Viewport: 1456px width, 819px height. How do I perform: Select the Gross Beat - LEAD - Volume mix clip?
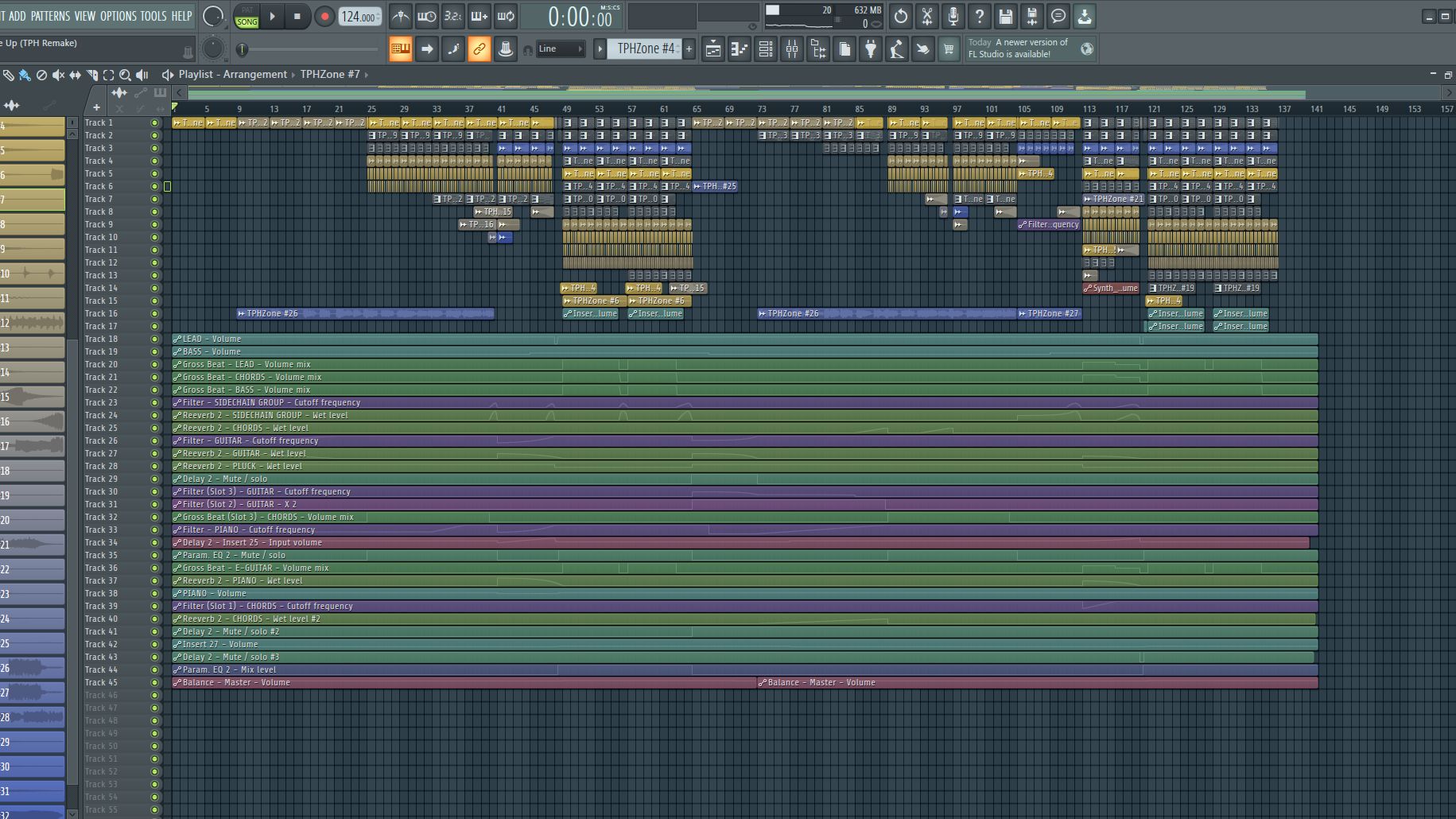(744, 365)
